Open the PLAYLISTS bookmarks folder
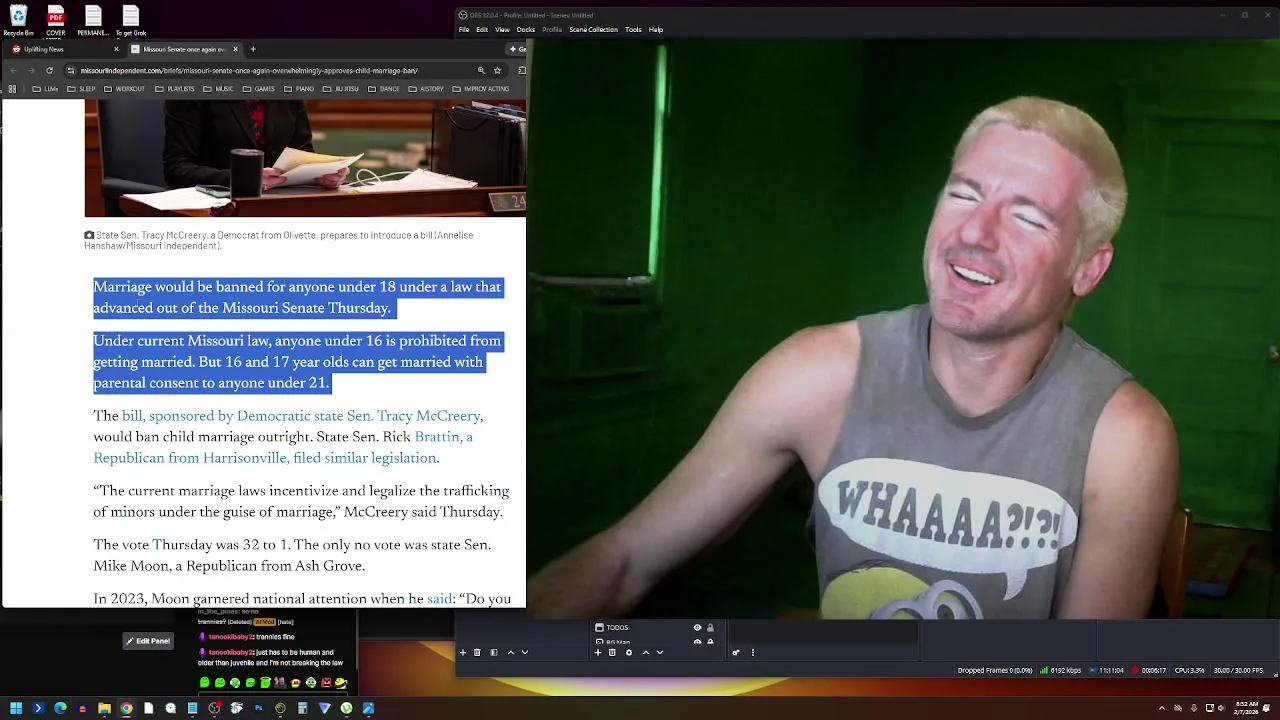 point(174,89)
